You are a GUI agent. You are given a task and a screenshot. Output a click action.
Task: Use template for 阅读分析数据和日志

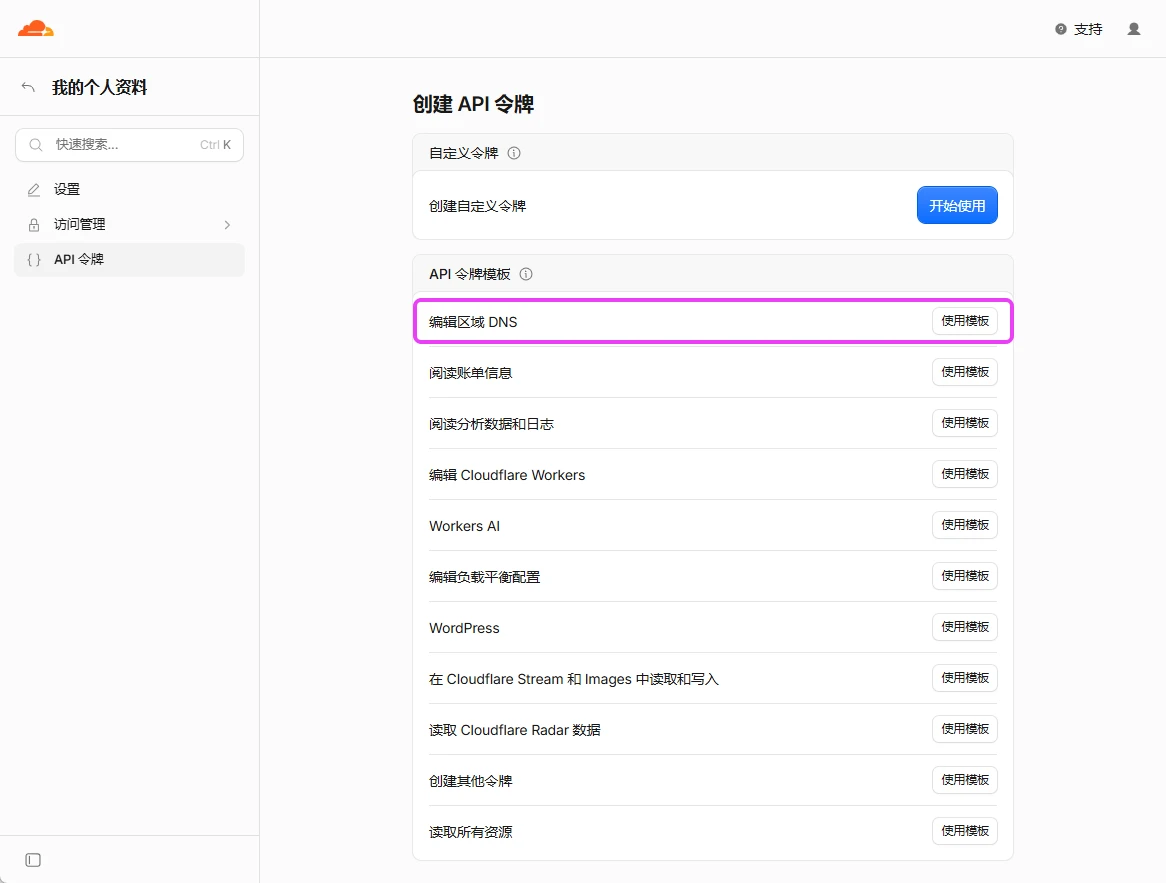point(964,423)
